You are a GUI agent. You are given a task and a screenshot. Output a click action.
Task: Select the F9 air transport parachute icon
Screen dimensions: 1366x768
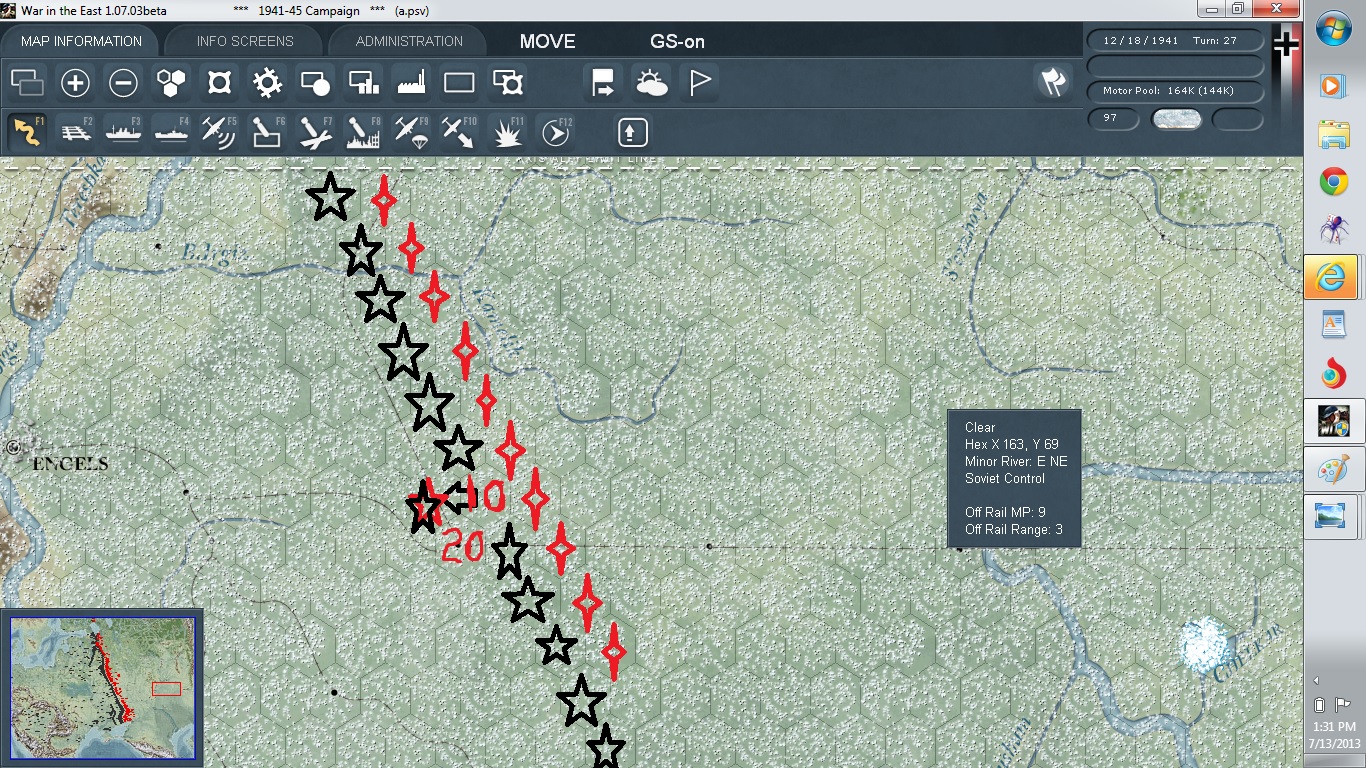click(411, 132)
